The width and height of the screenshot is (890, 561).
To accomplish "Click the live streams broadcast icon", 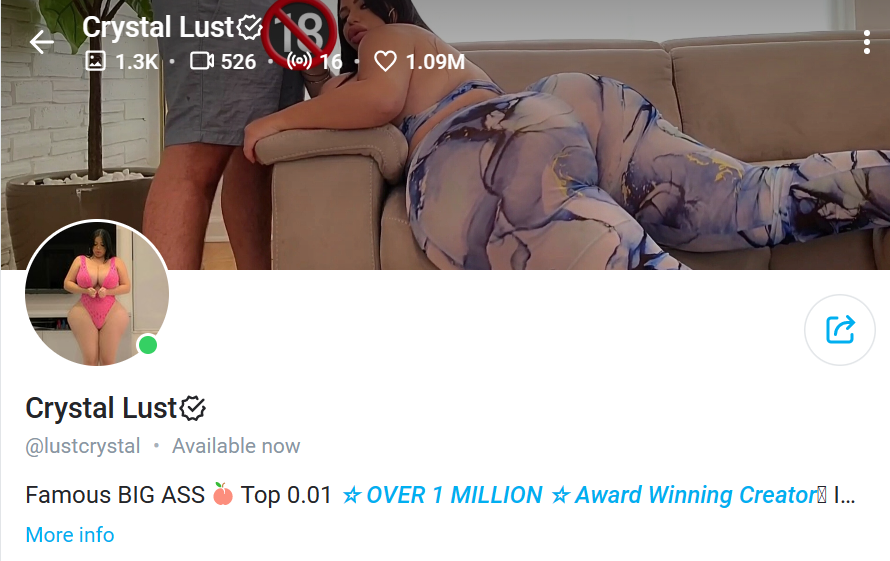I will click(299, 61).
